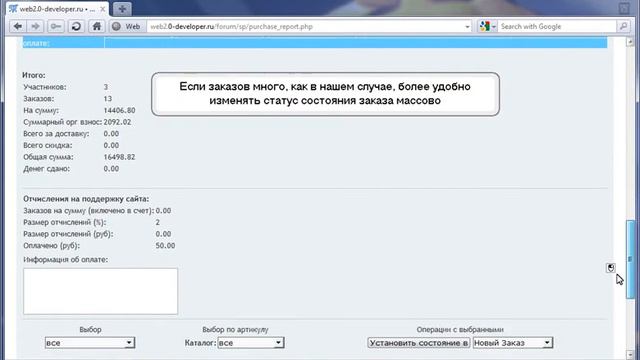Click the scrollbar up arrow
The height and width of the screenshot is (360, 640).
click(x=630, y=42)
